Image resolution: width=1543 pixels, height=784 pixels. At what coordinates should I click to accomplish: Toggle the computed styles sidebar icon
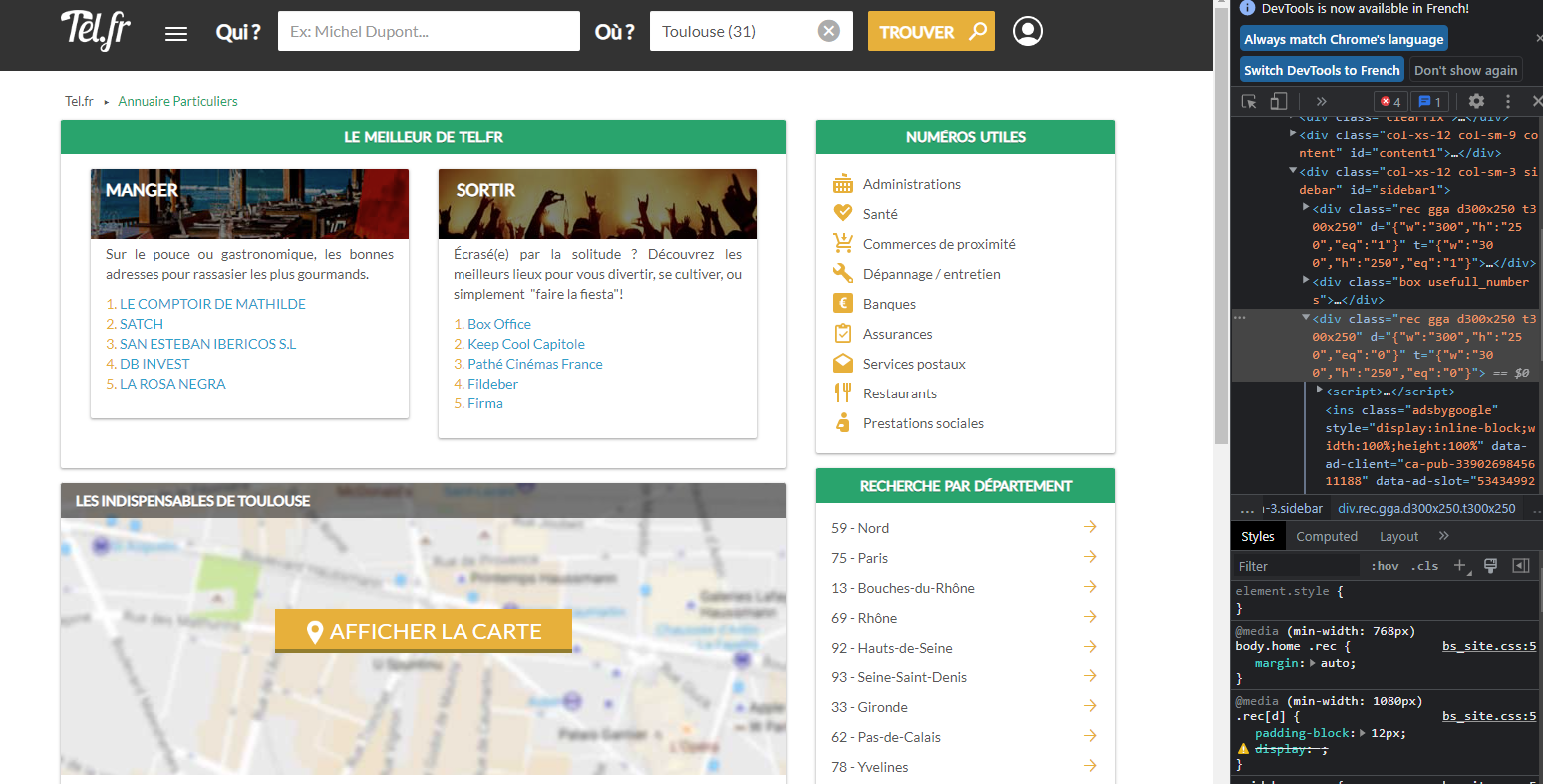(1520, 566)
